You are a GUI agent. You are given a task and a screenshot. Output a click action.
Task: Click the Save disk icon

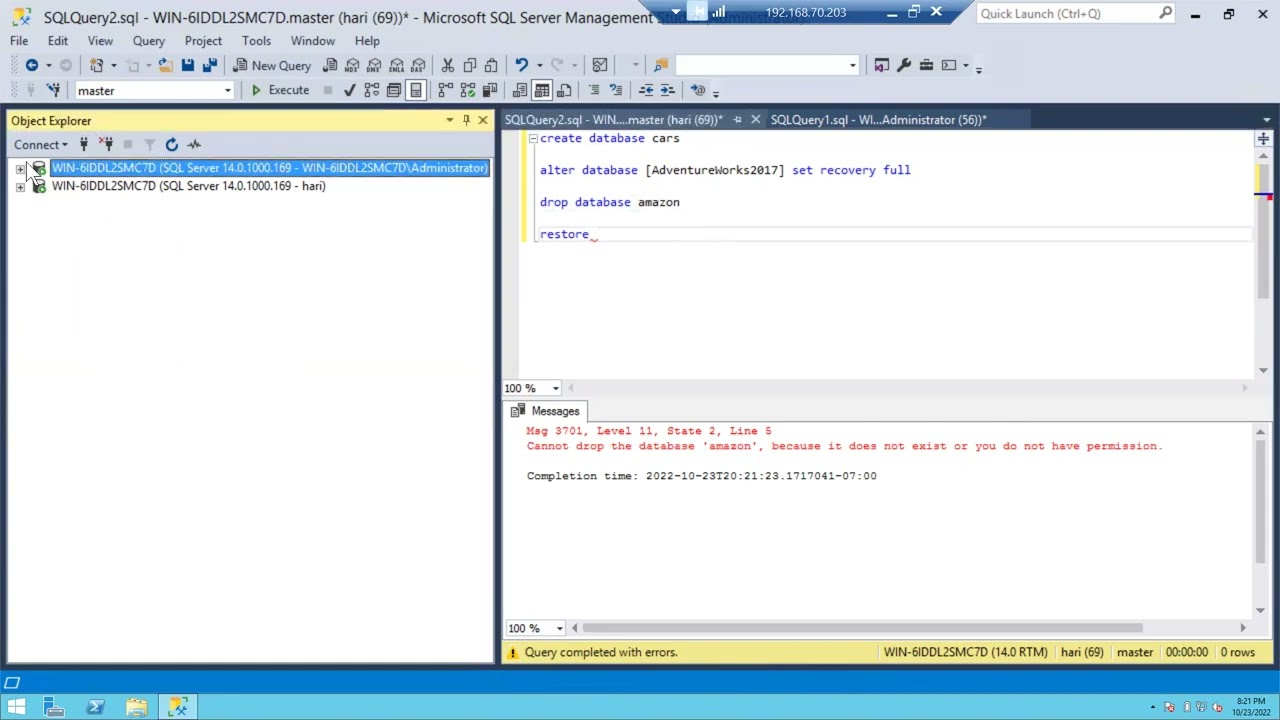[x=187, y=65]
